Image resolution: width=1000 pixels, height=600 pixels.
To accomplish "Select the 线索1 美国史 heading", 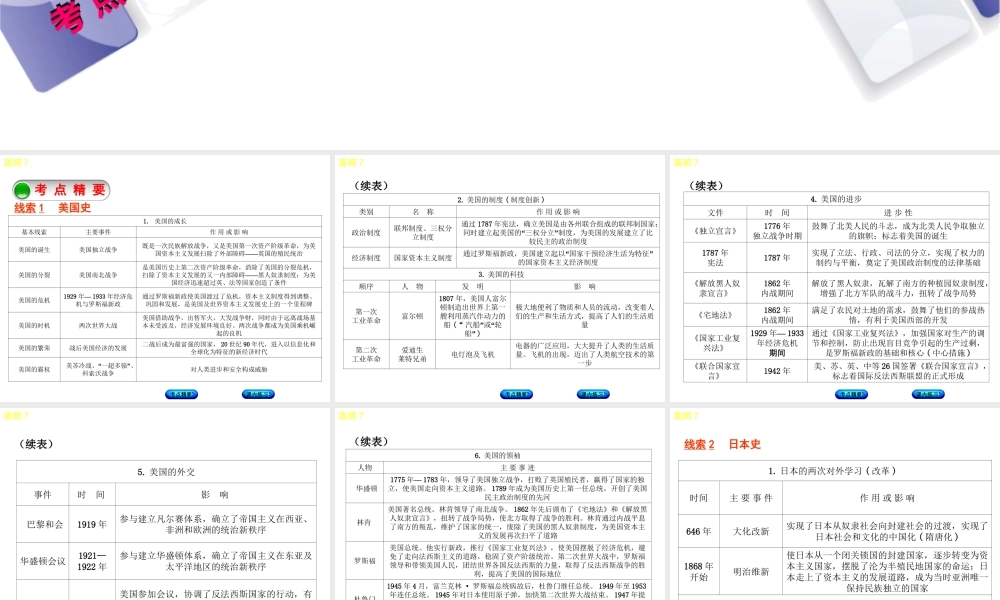I will [52, 208].
